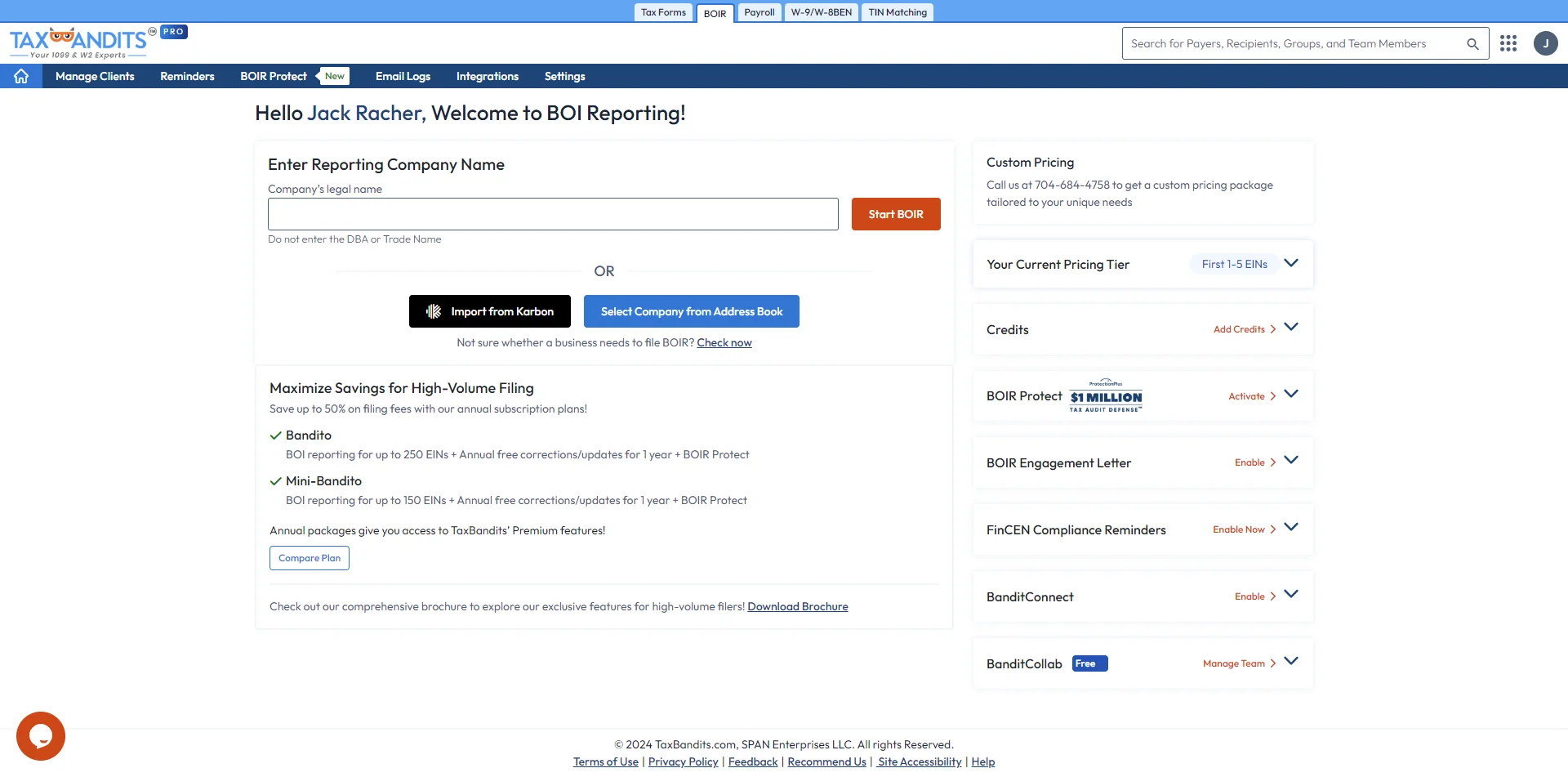Click Enable Now for FinCEN reminders
Image resolution: width=1568 pixels, height=777 pixels.
pyautogui.click(x=1244, y=529)
